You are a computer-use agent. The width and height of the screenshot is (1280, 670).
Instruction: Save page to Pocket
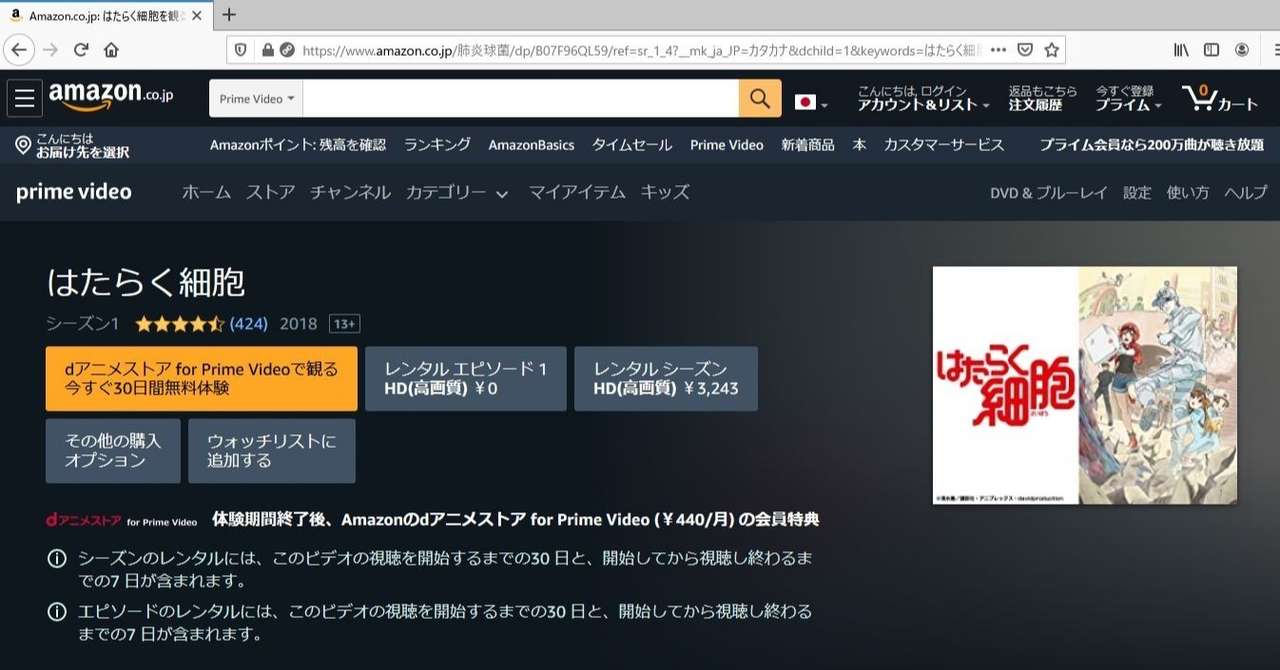tap(1025, 49)
